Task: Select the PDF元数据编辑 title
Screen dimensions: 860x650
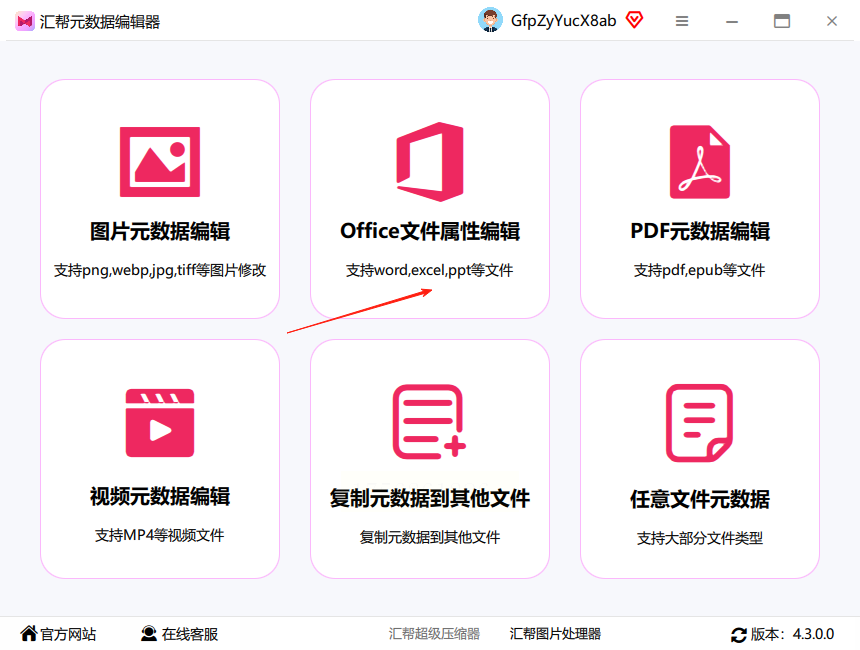Action: point(700,231)
